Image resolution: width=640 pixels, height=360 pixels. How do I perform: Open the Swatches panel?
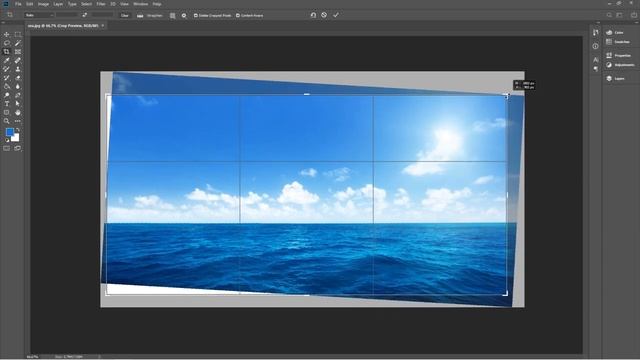coord(618,42)
